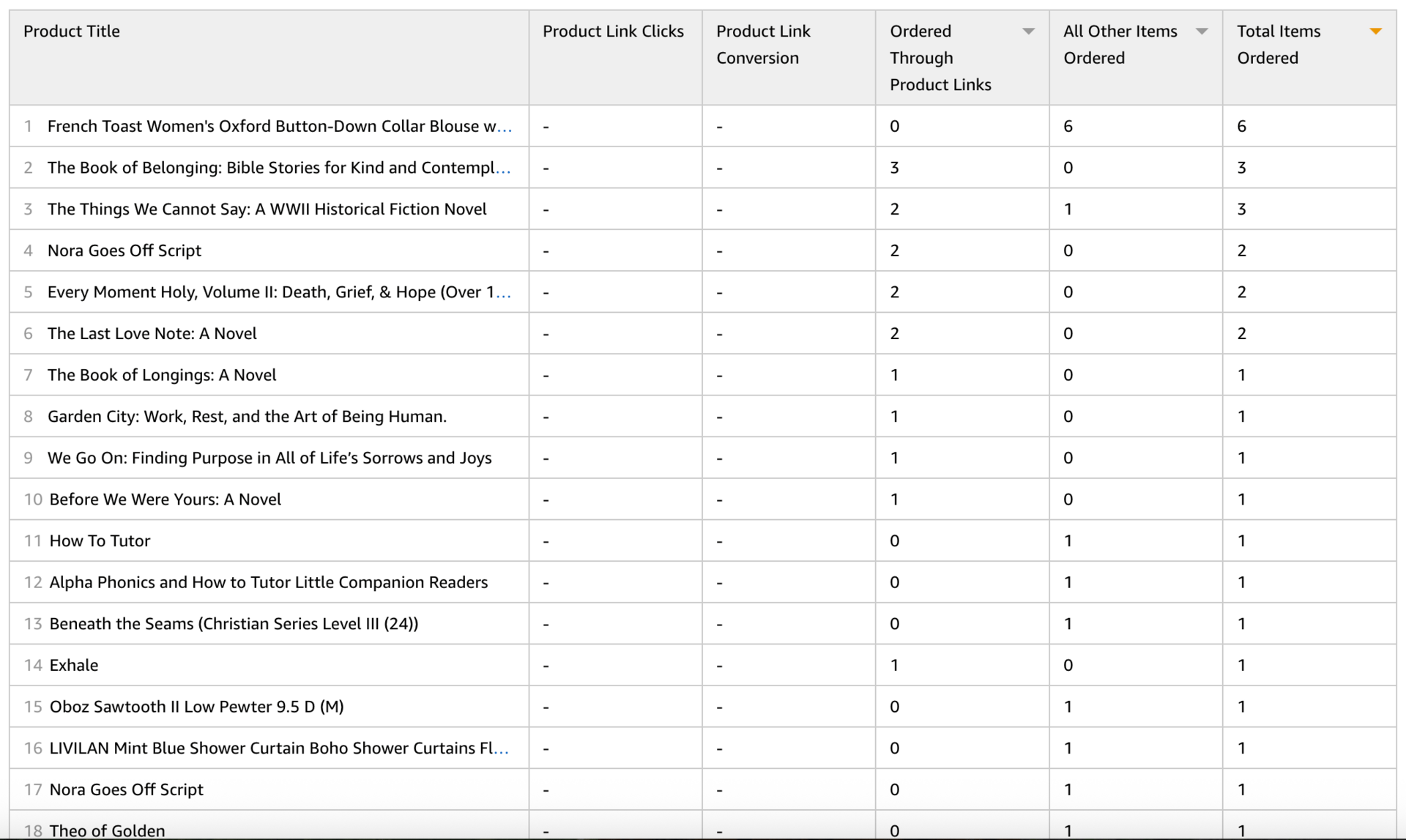1406x840 pixels.
Task: Expand truncated French Toast blouse title ellipsis
Action: click(505, 128)
